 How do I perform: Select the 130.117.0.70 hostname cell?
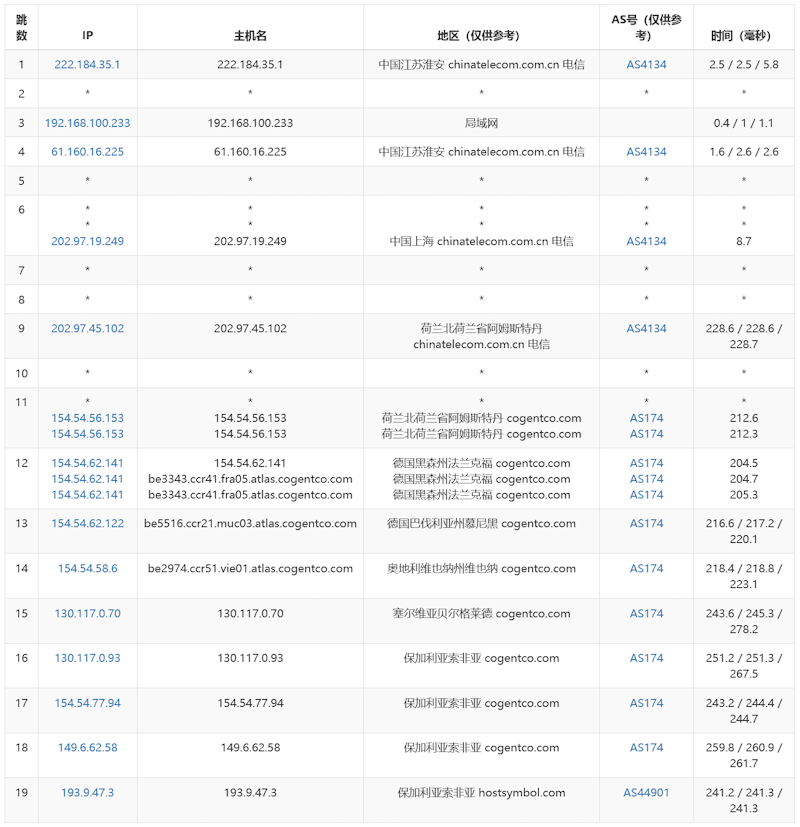250,613
